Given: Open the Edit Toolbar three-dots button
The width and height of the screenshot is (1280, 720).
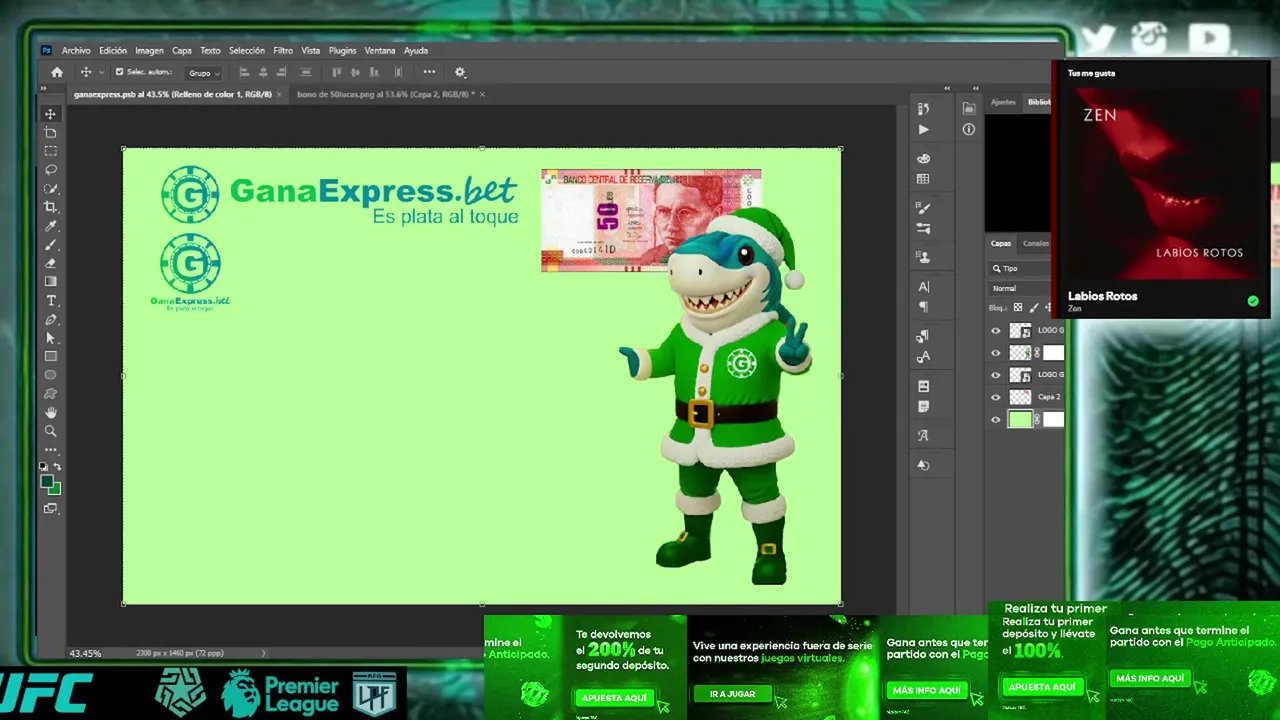Looking at the screenshot, I should click(50, 449).
